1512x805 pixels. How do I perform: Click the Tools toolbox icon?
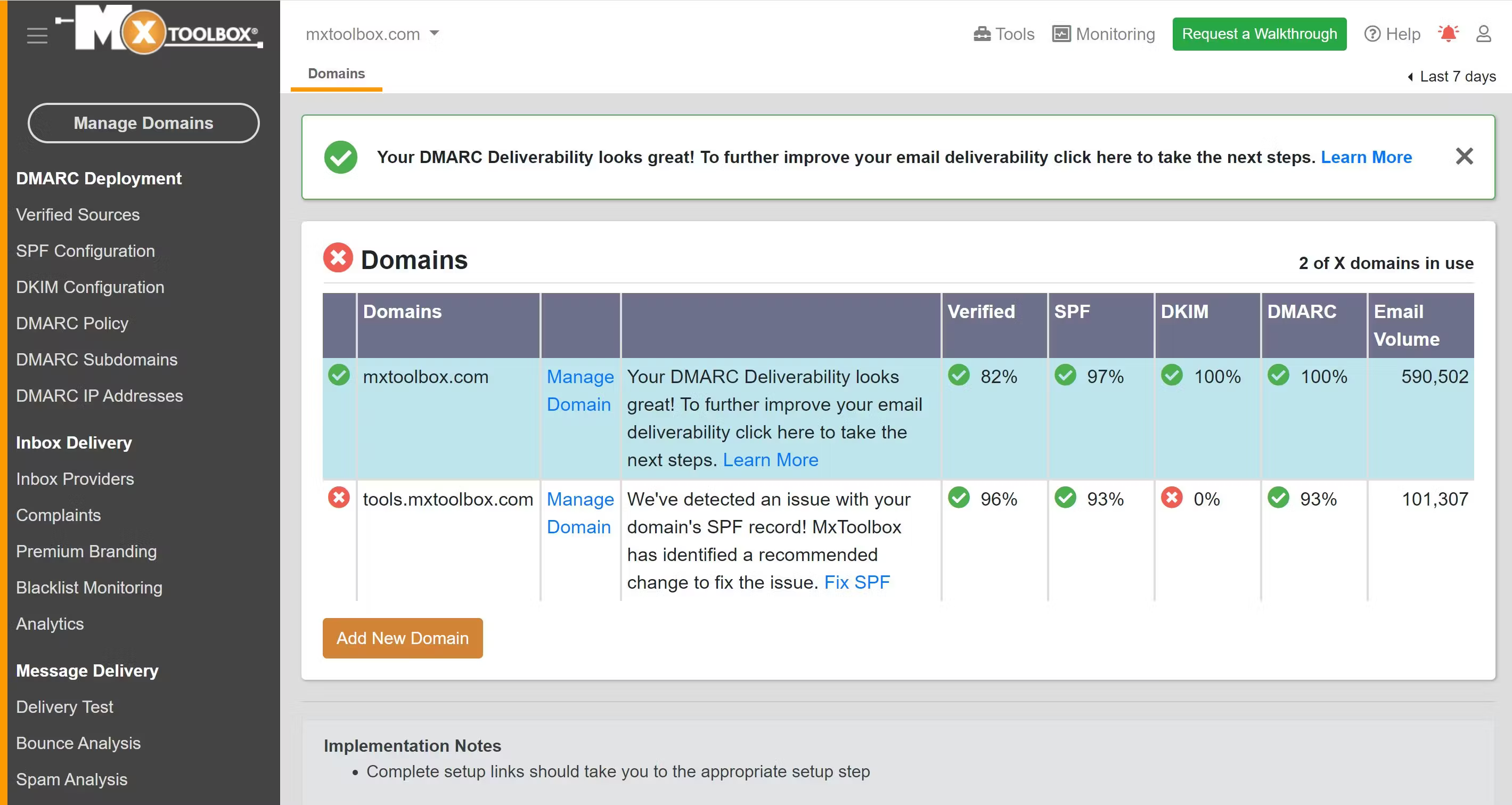click(x=982, y=34)
